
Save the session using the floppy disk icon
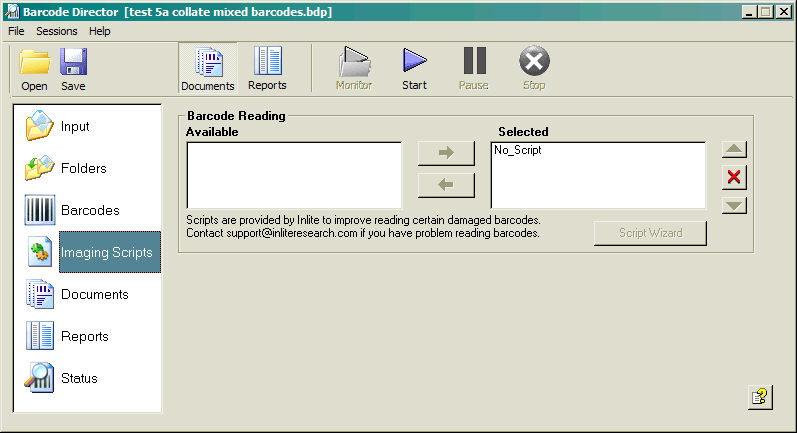click(x=73, y=69)
